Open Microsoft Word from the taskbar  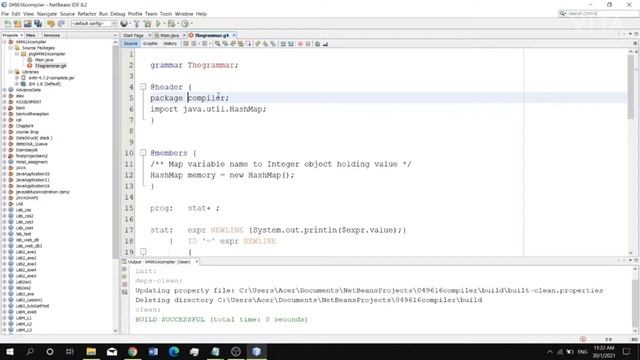(153, 351)
